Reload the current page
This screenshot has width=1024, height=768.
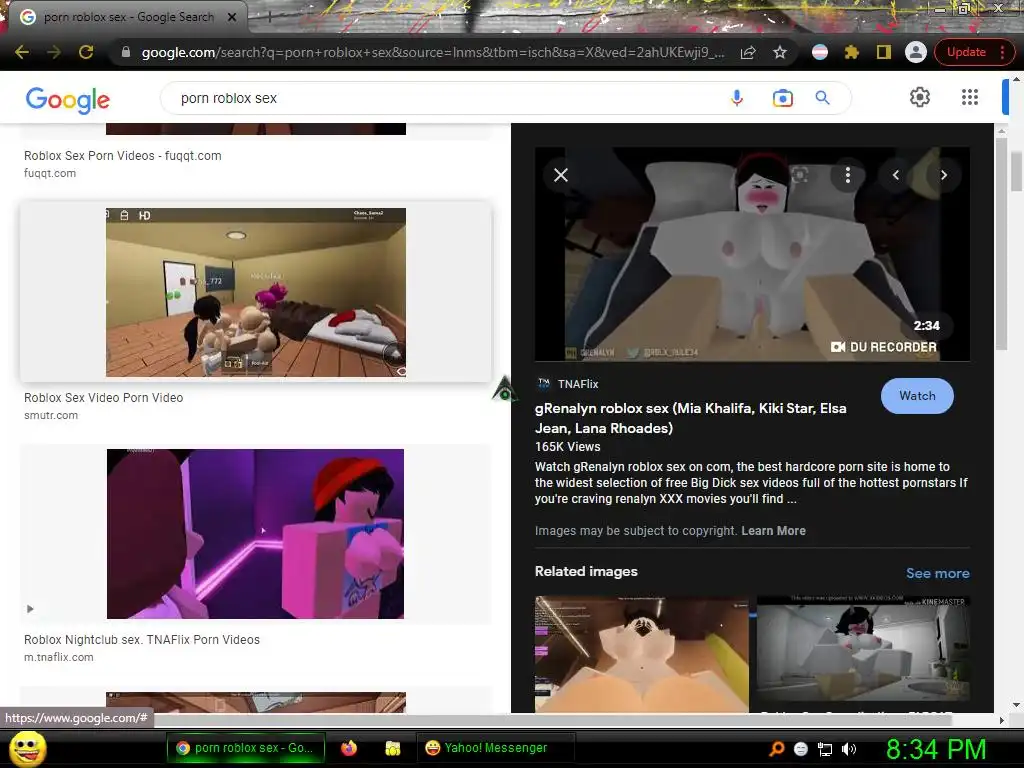point(86,52)
